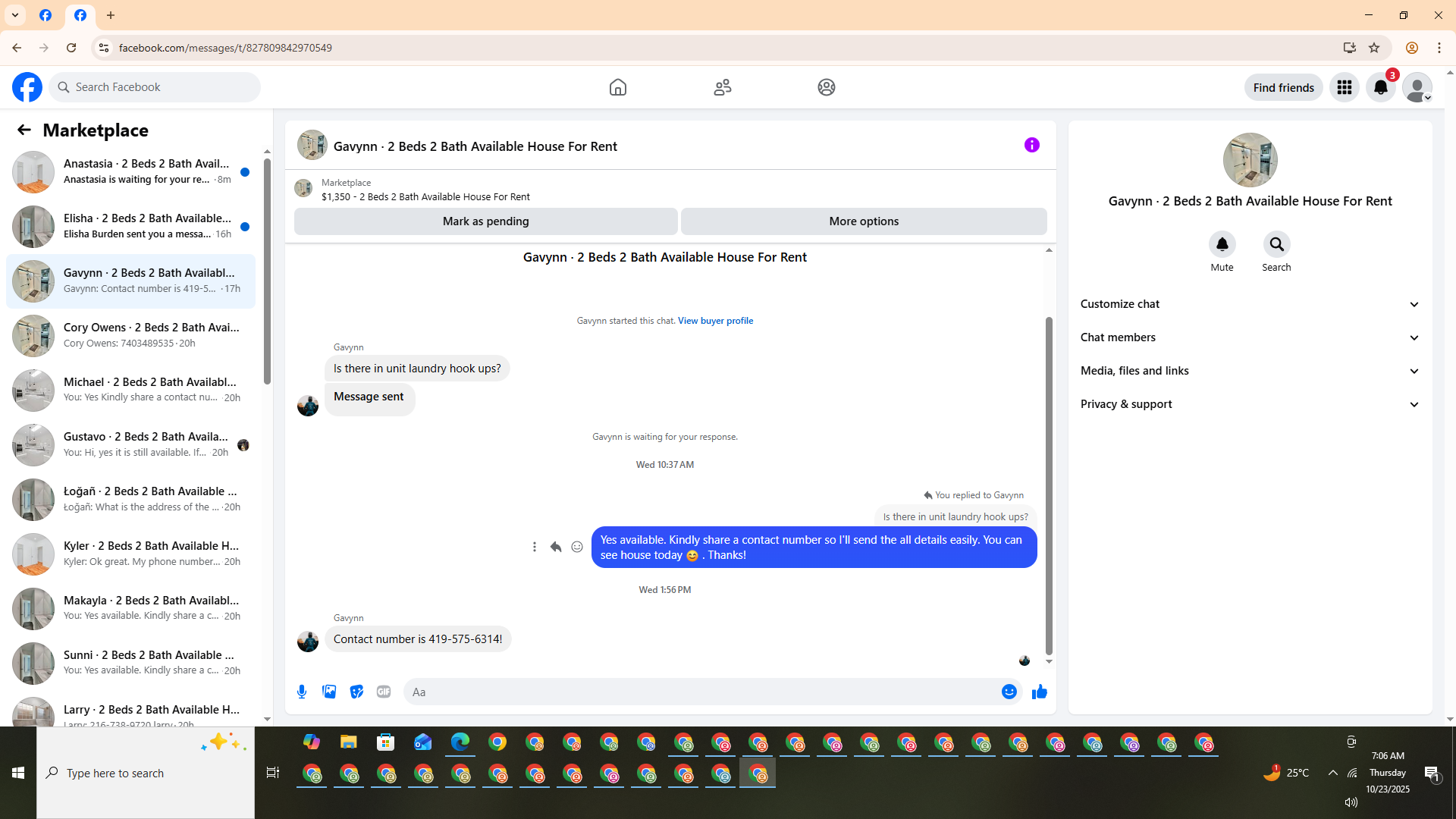Viewport: 1456px width, 819px height.
Task: Attach a photo using the image icon
Action: pos(329,692)
